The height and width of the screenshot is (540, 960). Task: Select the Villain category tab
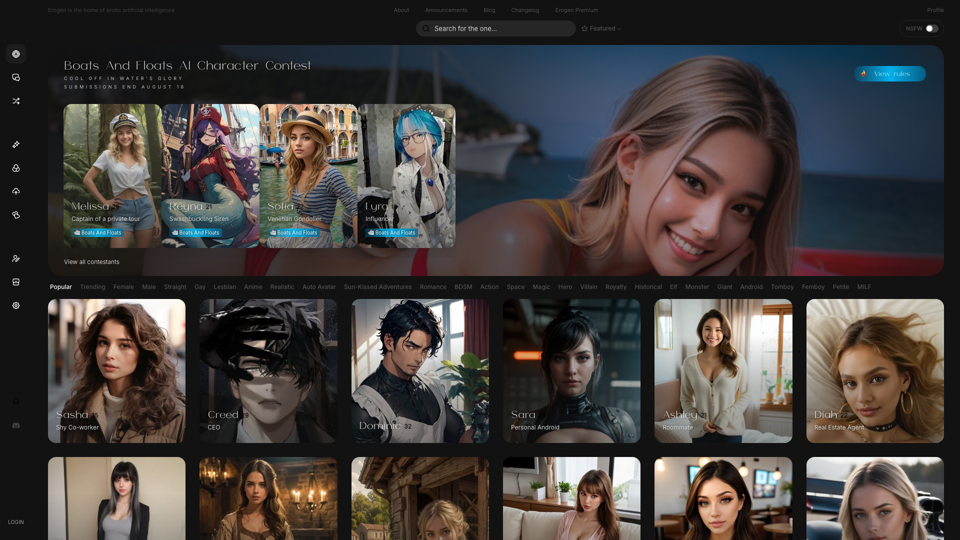(588, 287)
